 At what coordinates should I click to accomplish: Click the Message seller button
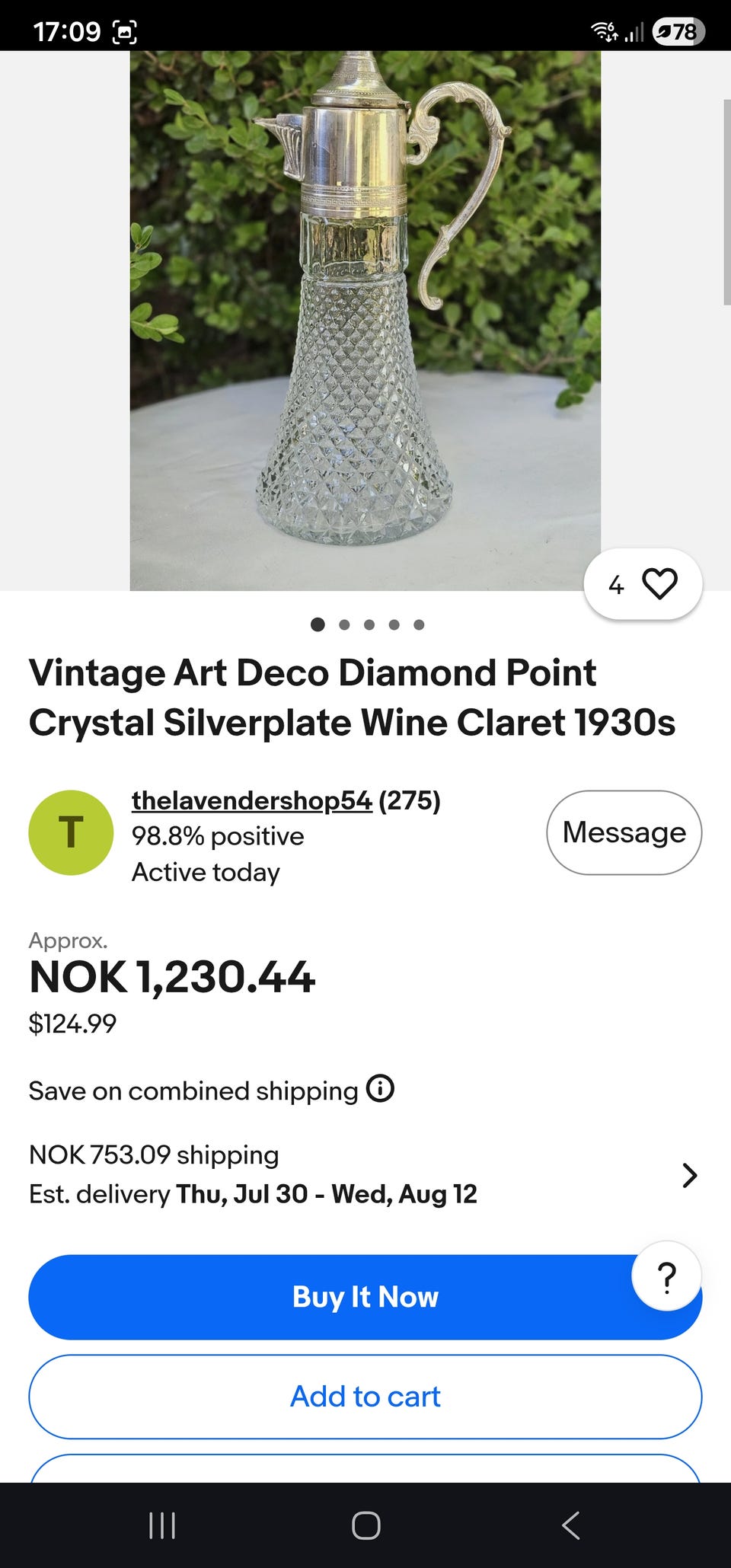624,832
